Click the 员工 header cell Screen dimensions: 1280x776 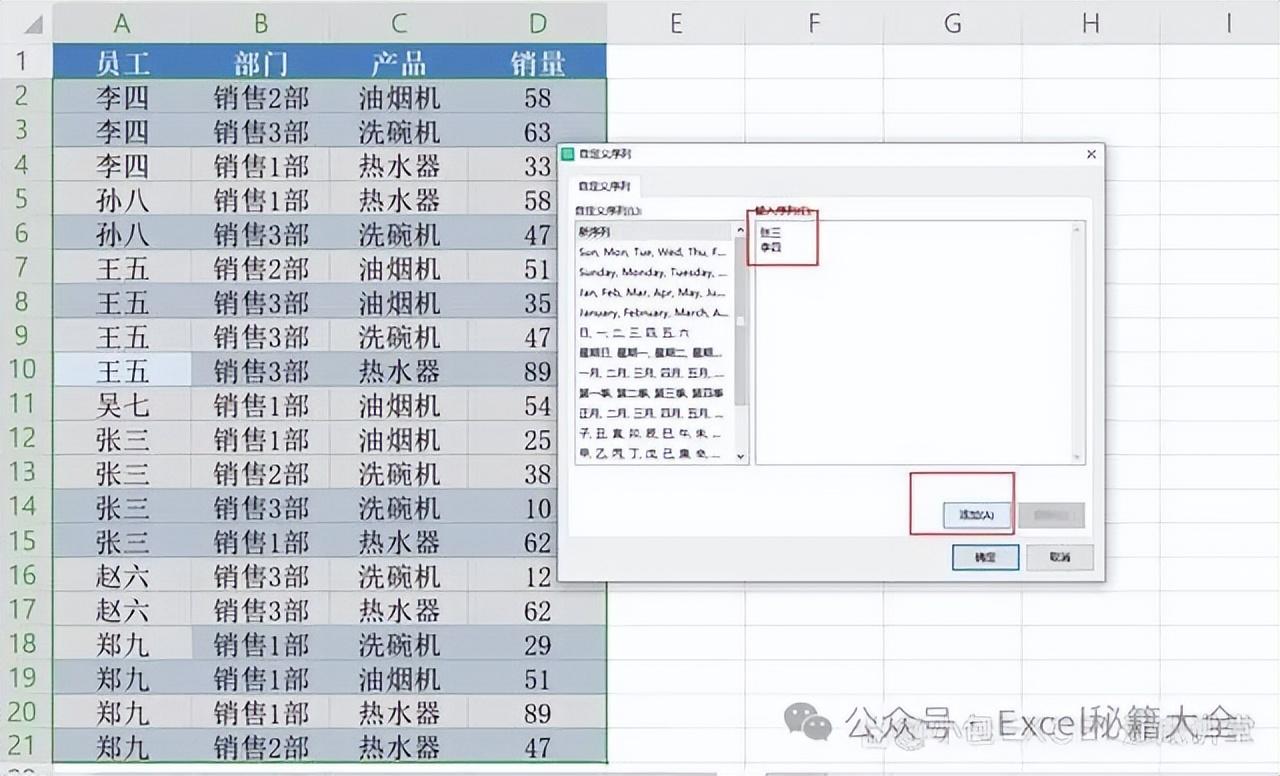click(x=122, y=63)
